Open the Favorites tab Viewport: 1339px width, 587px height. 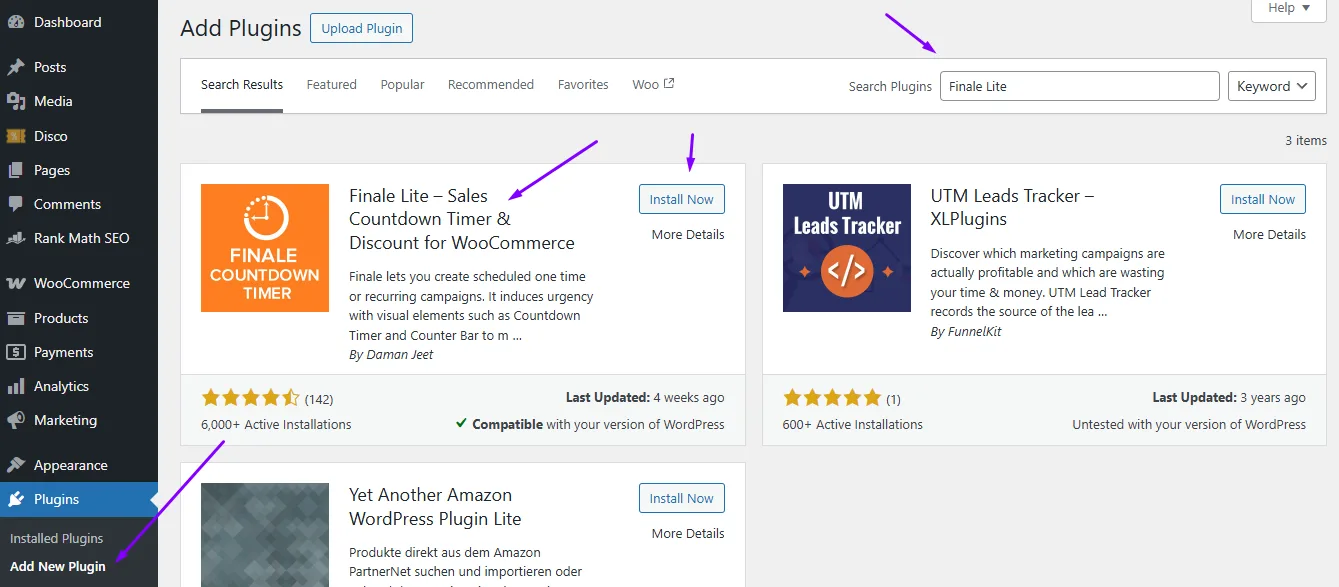(x=583, y=85)
